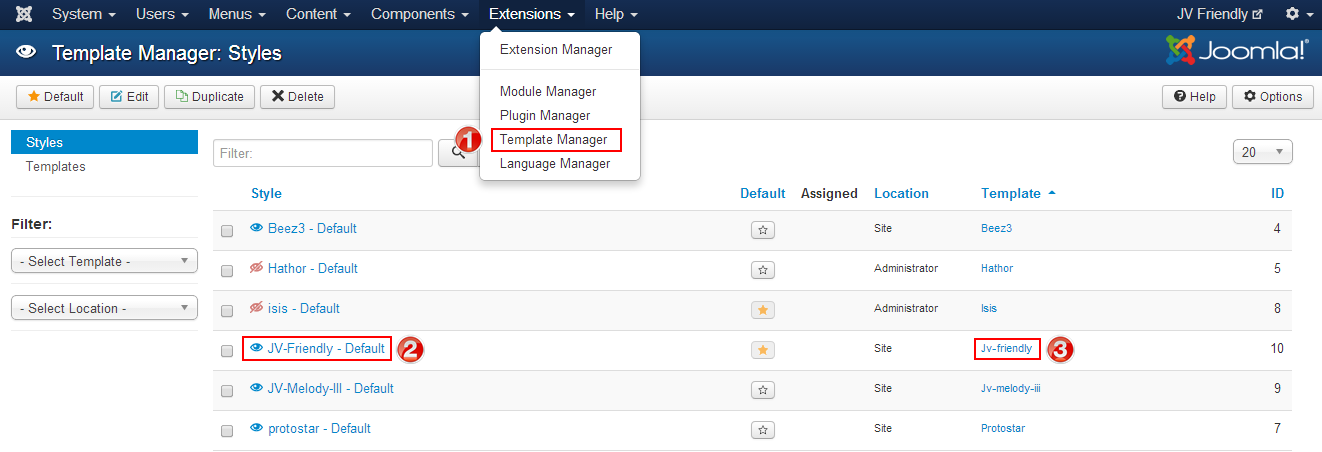Viewport: 1322px width, 452px height.
Task: Select the Hathor - Default row checkbox
Action: click(227, 271)
